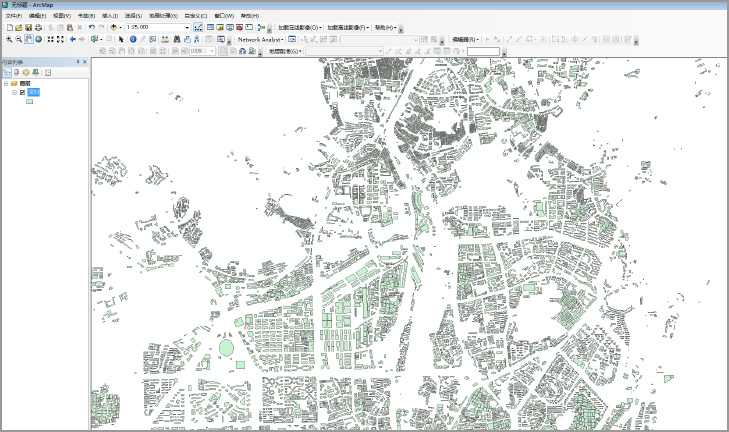The width and height of the screenshot is (729, 432).
Task: Select the Measure tool
Action: point(165,40)
